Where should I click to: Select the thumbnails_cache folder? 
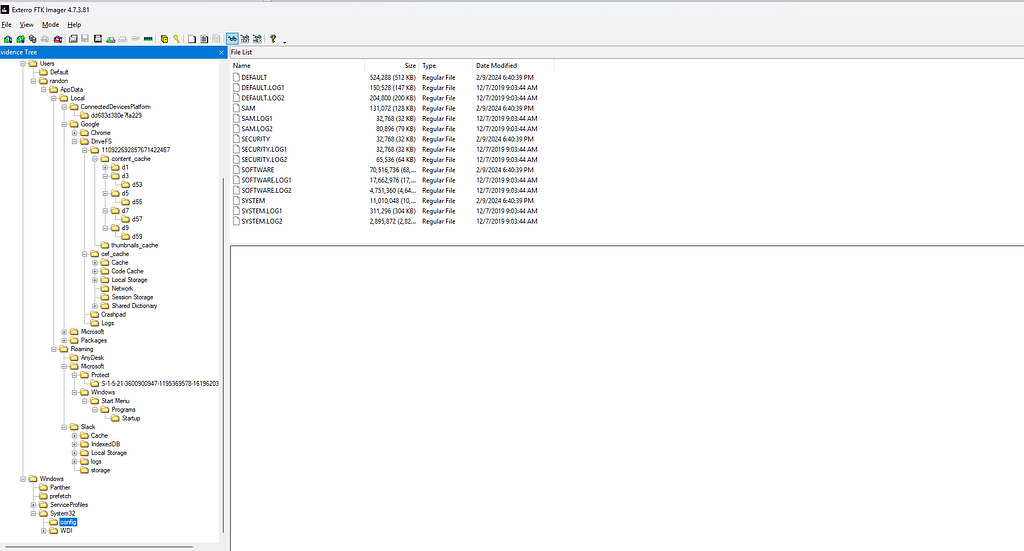135,245
